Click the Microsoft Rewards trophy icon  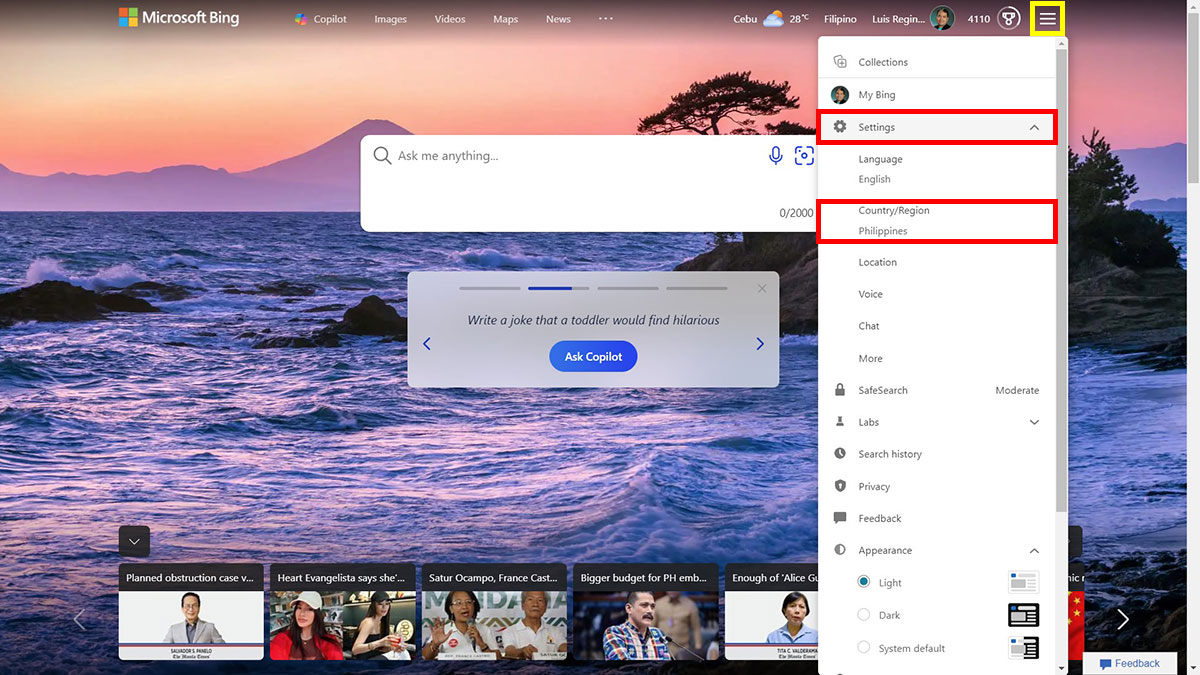pos(1008,19)
